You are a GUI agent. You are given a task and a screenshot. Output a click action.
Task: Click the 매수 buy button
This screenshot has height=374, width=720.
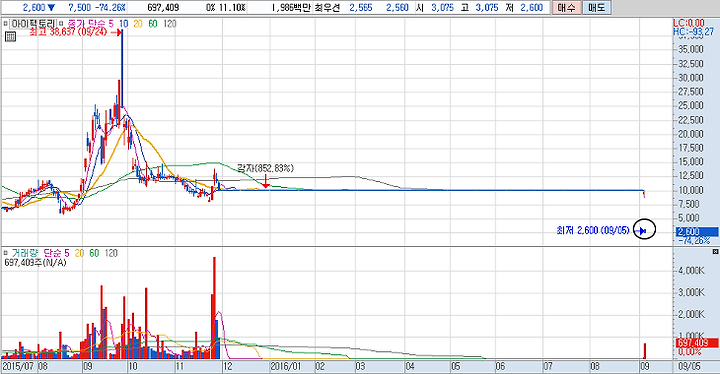tap(566, 7)
